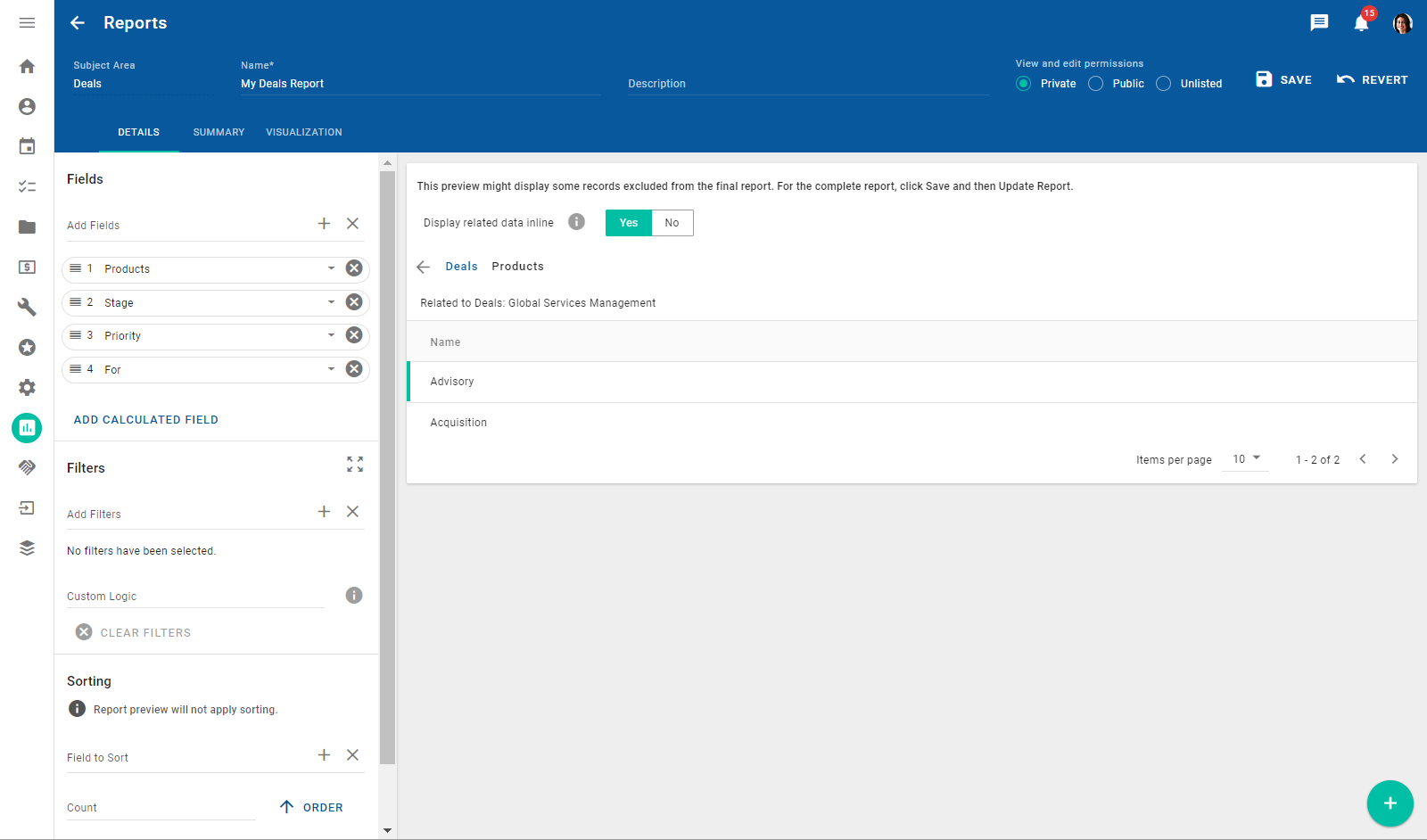Remove the Priority field with its X icon
This screenshot has height=840, width=1427.
click(x=354, y=335)
